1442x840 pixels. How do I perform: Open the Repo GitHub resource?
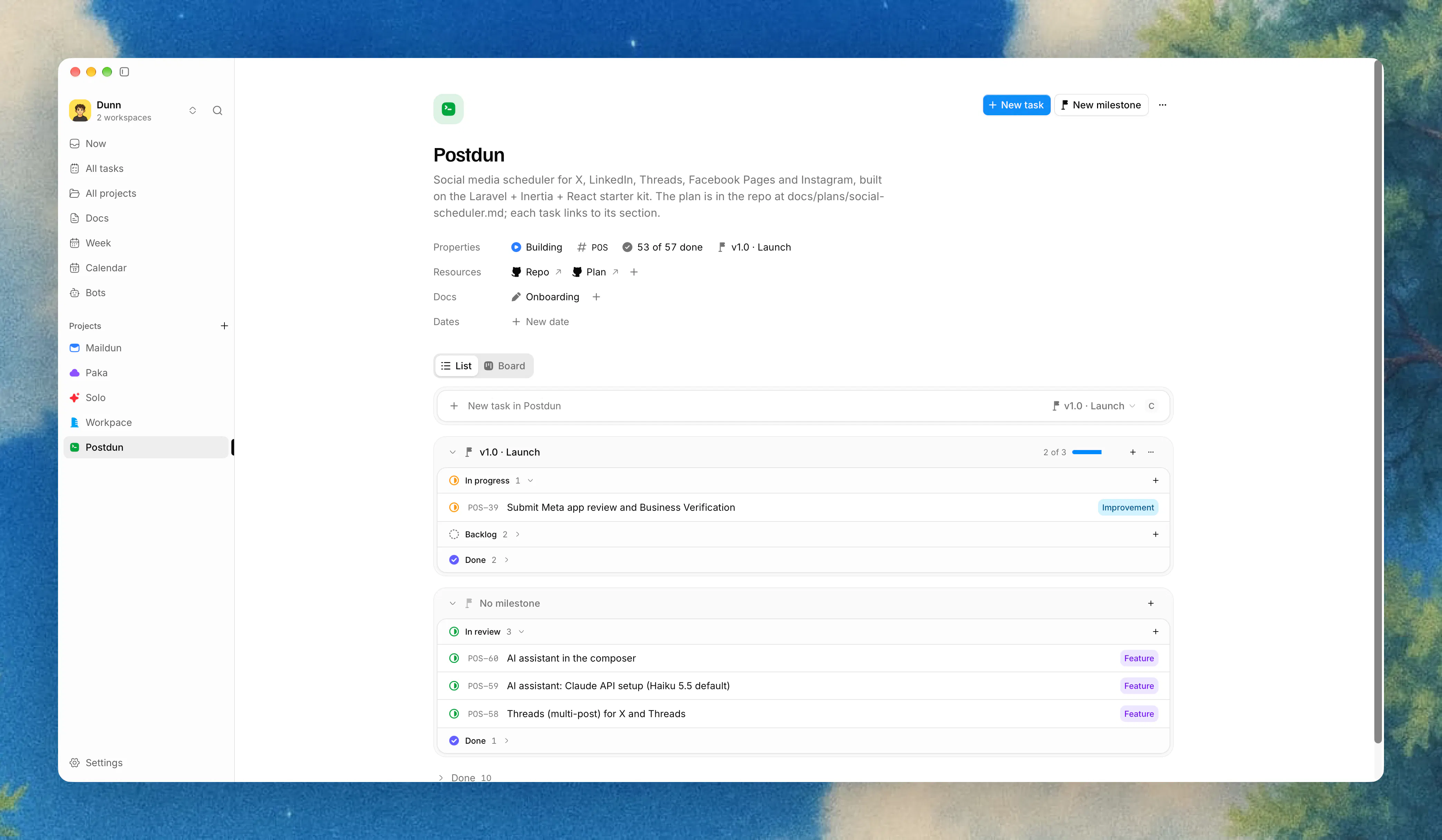(536, 272)
